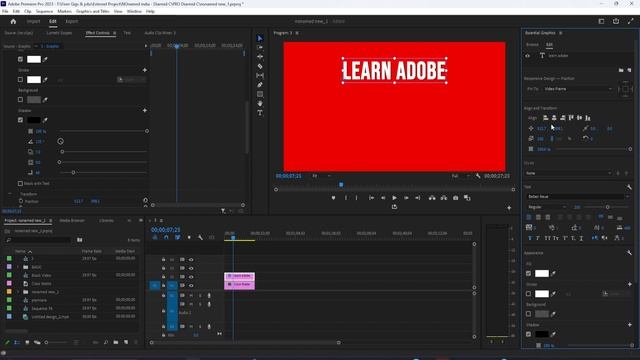Click New Item icon in Project panel

126,342
